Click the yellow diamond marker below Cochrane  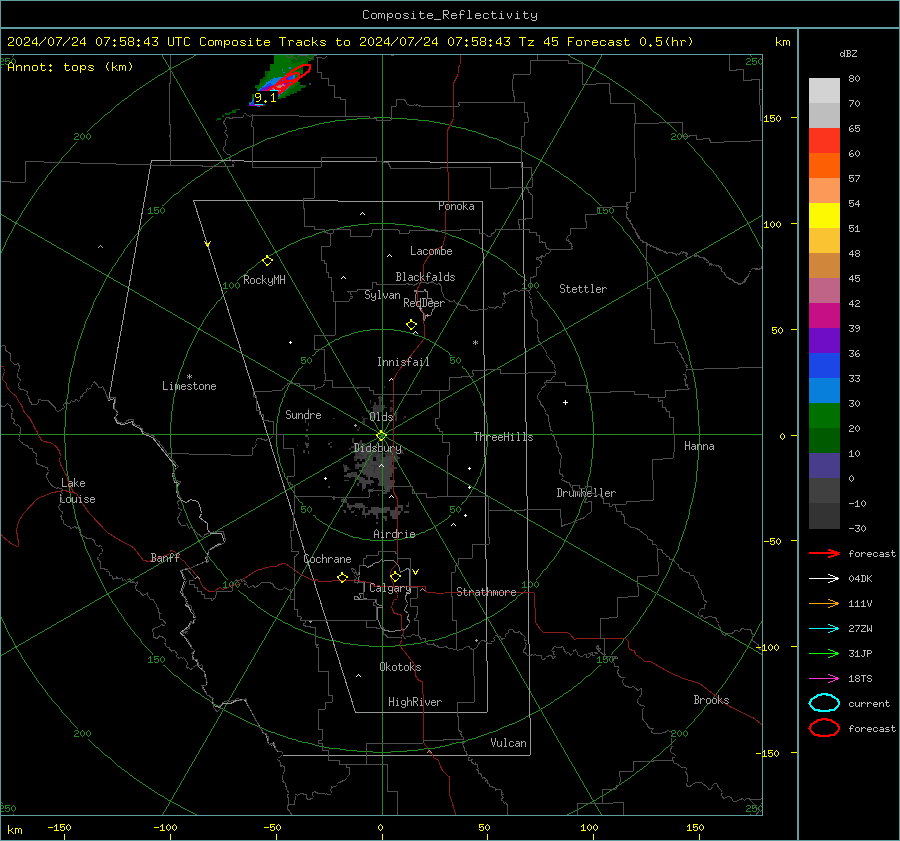(x=343, y=578)
